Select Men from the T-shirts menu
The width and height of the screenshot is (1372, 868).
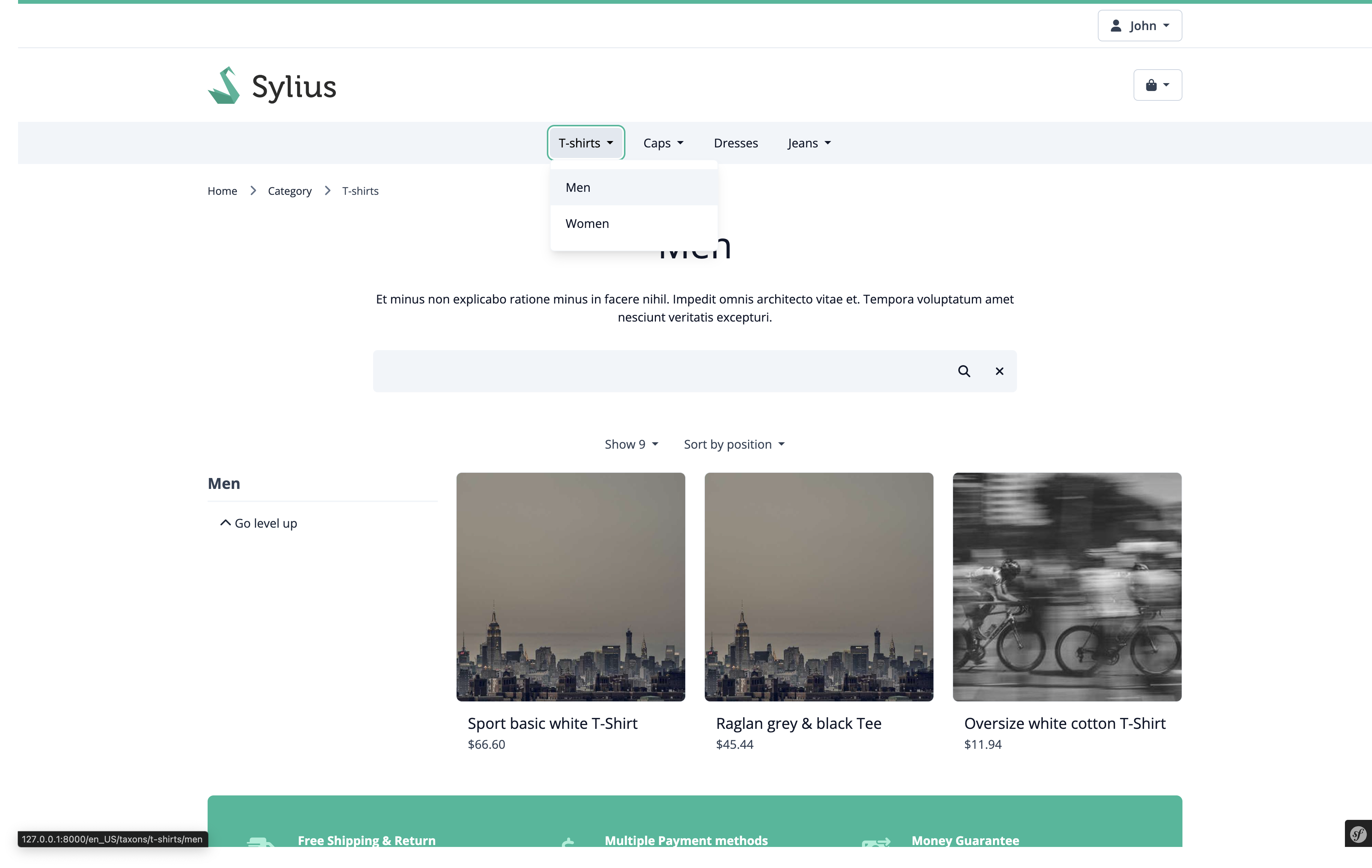pyautogui.click(x=578, y=188)
